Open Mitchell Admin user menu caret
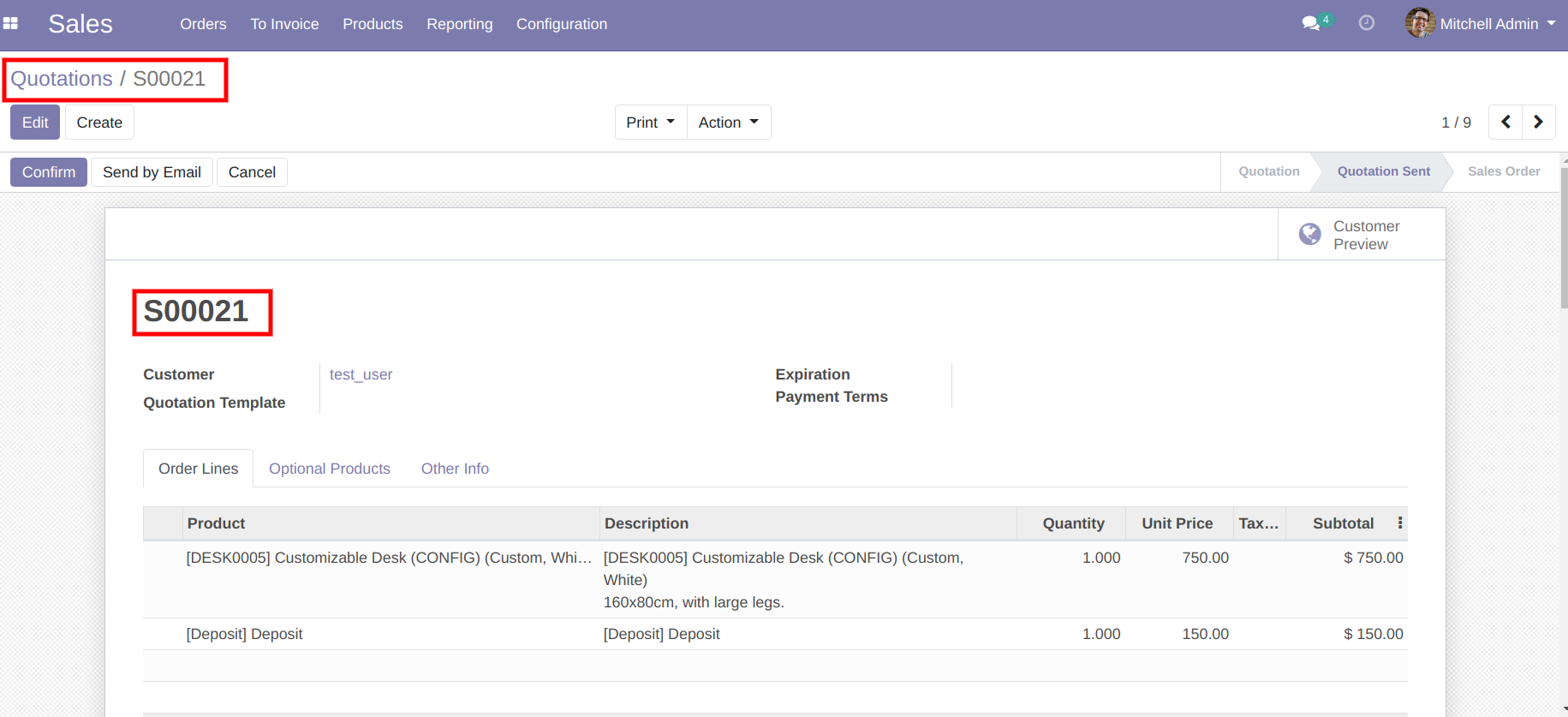The height and width of the screenshot is (717, 1568). (1551, 24)
